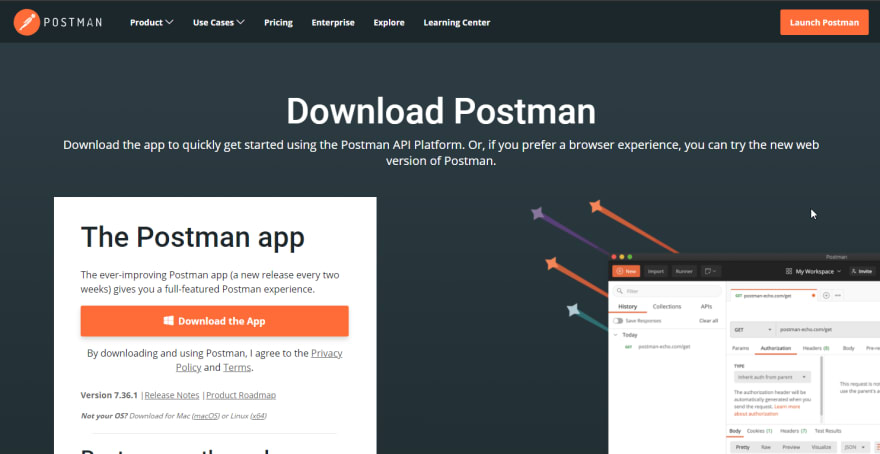Click Runner in the app preview
The image size is (880, 454).
tap(684, 271)
